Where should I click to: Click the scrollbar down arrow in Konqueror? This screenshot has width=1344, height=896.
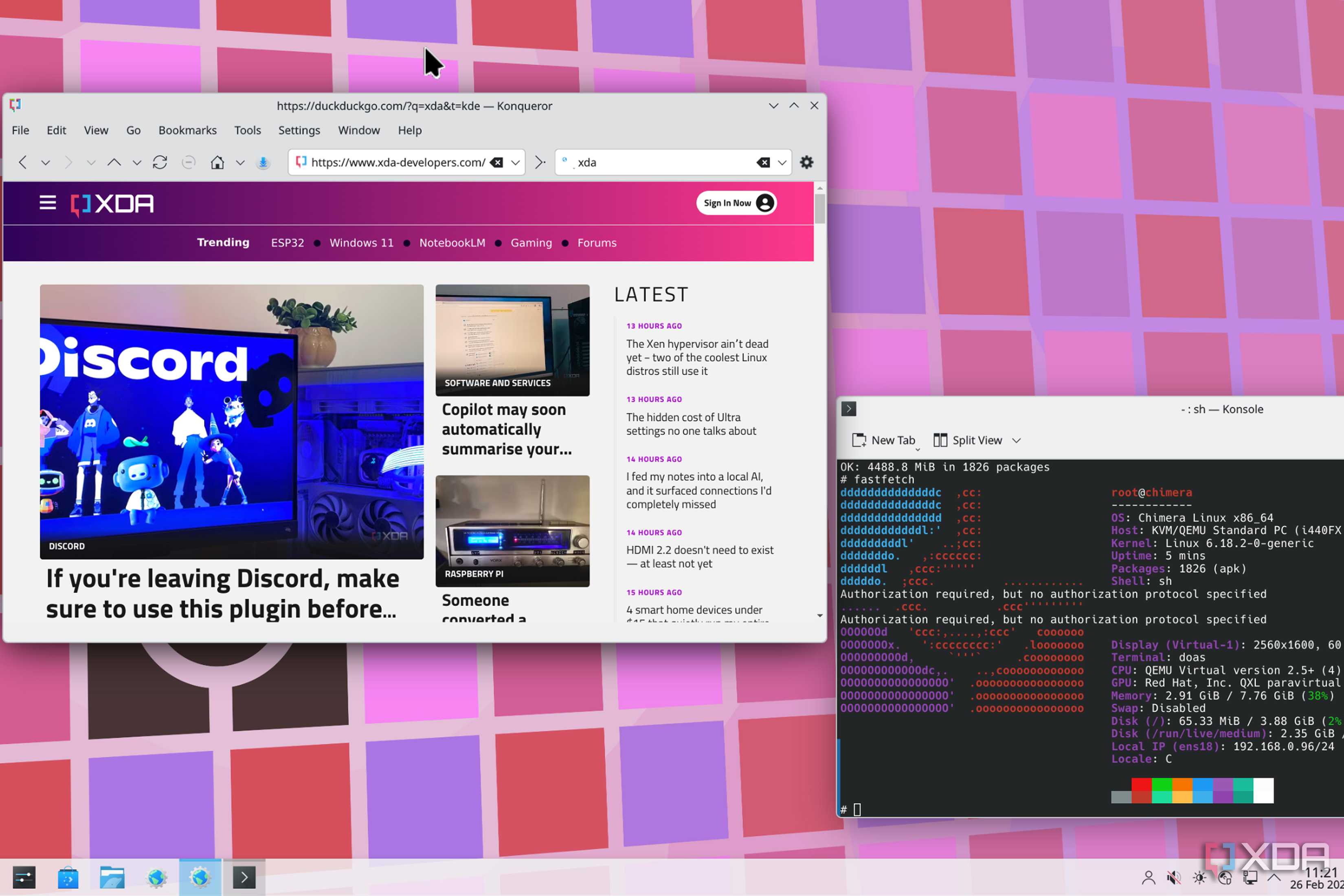click(820, 615)
